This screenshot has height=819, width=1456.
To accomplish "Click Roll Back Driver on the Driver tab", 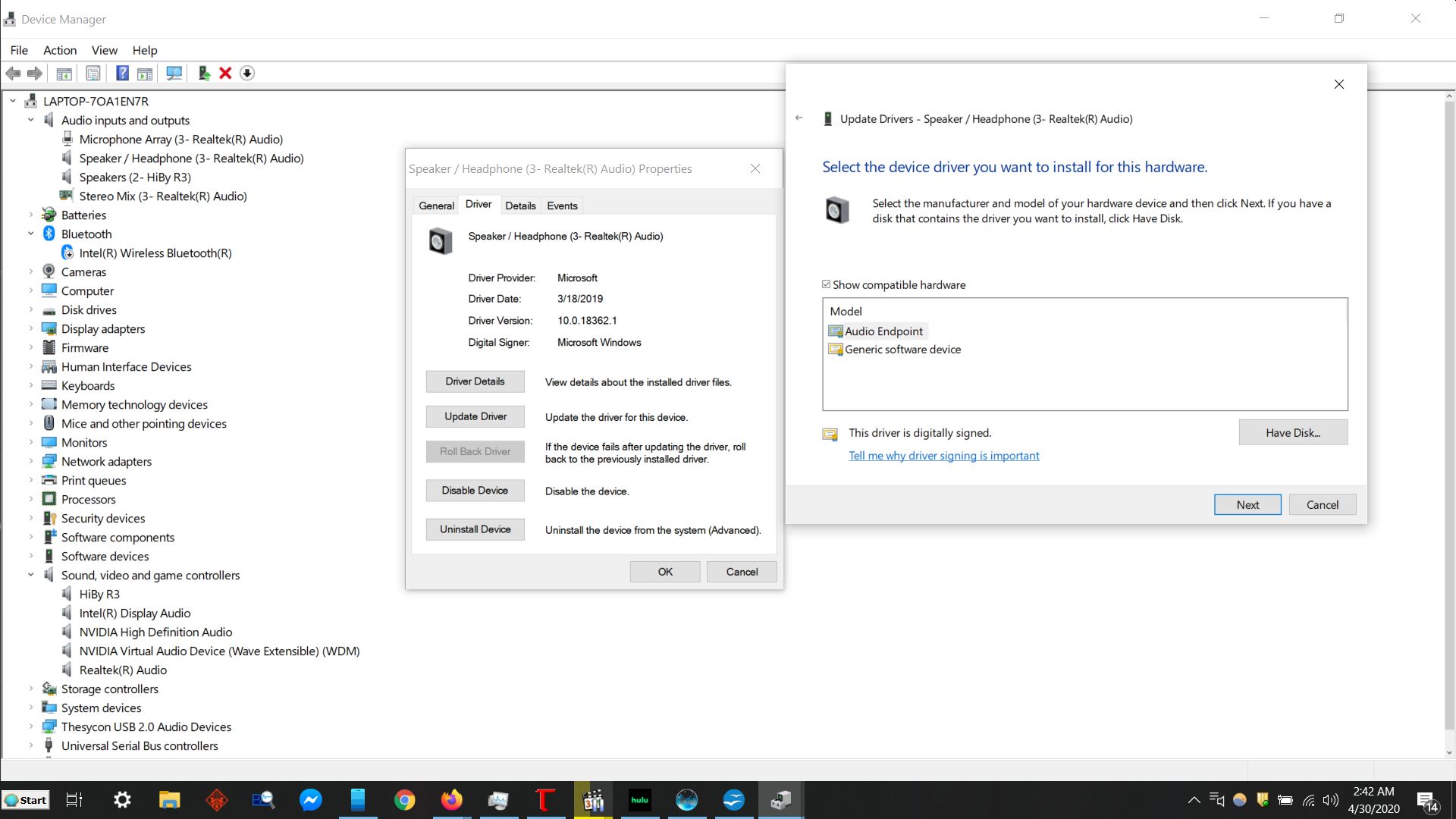I will tap(475, 451).
